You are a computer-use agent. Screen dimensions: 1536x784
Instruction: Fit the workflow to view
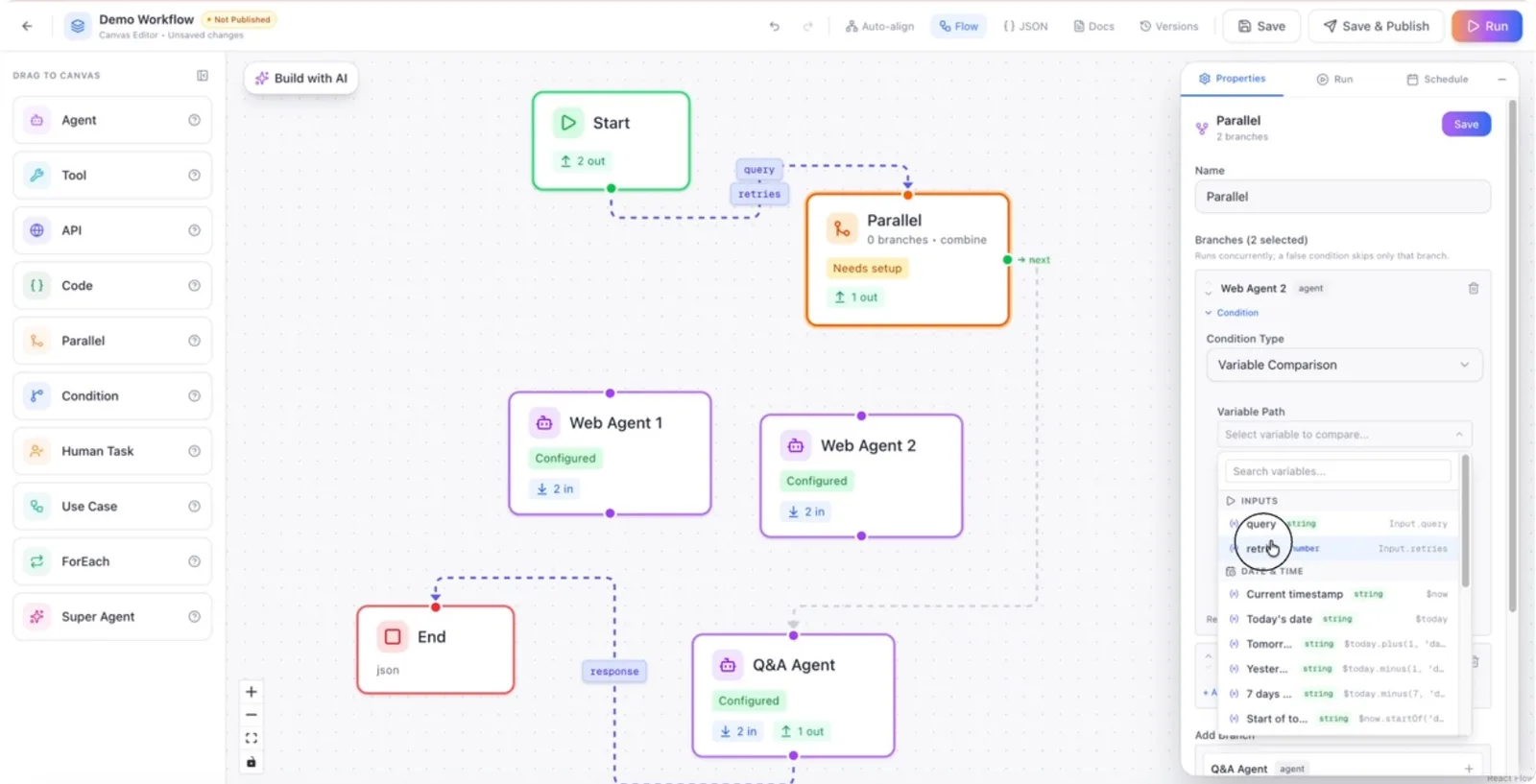pyautogui.click(x=252, y=738)
